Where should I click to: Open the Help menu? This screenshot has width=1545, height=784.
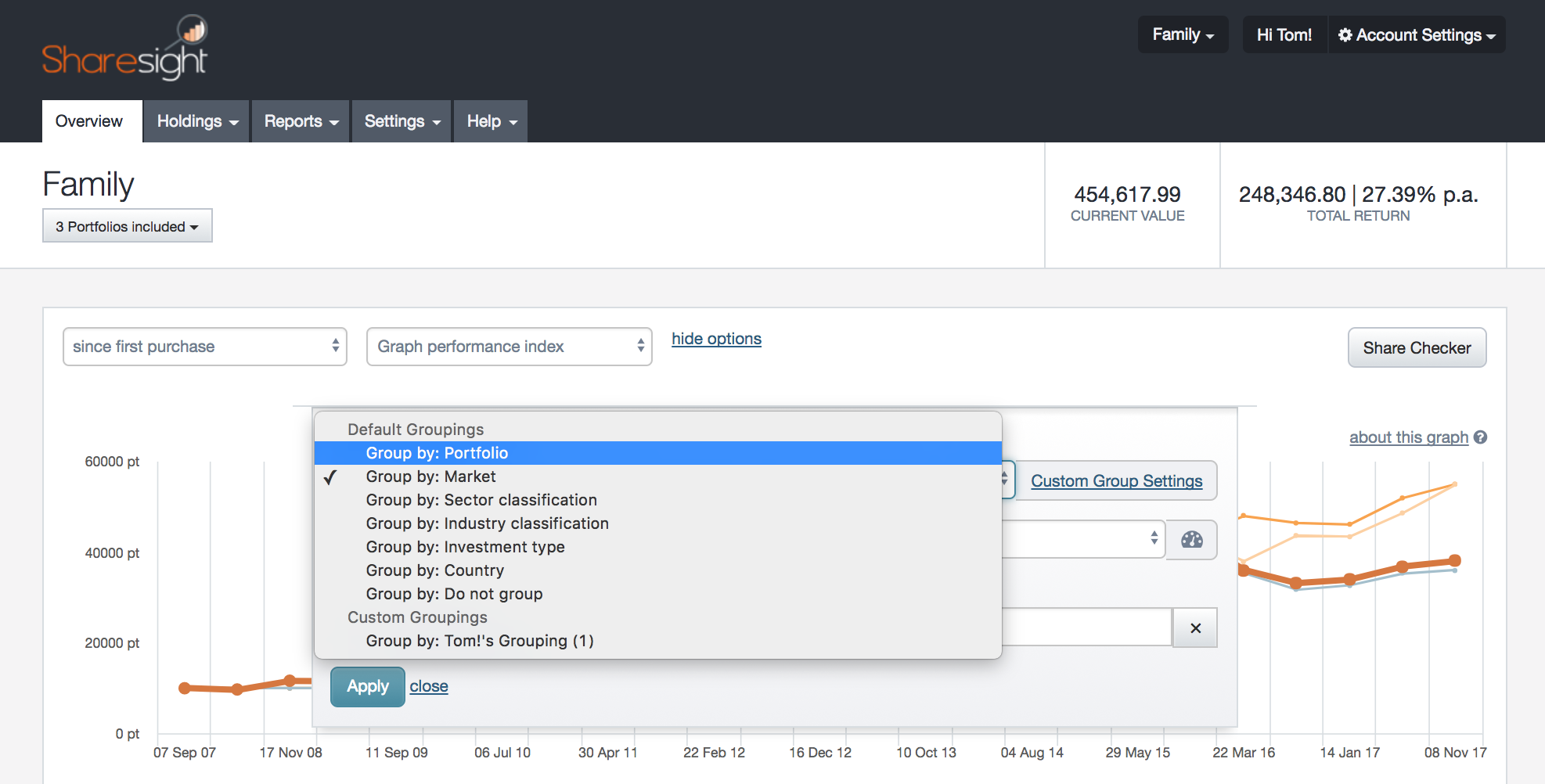point(490,121)
